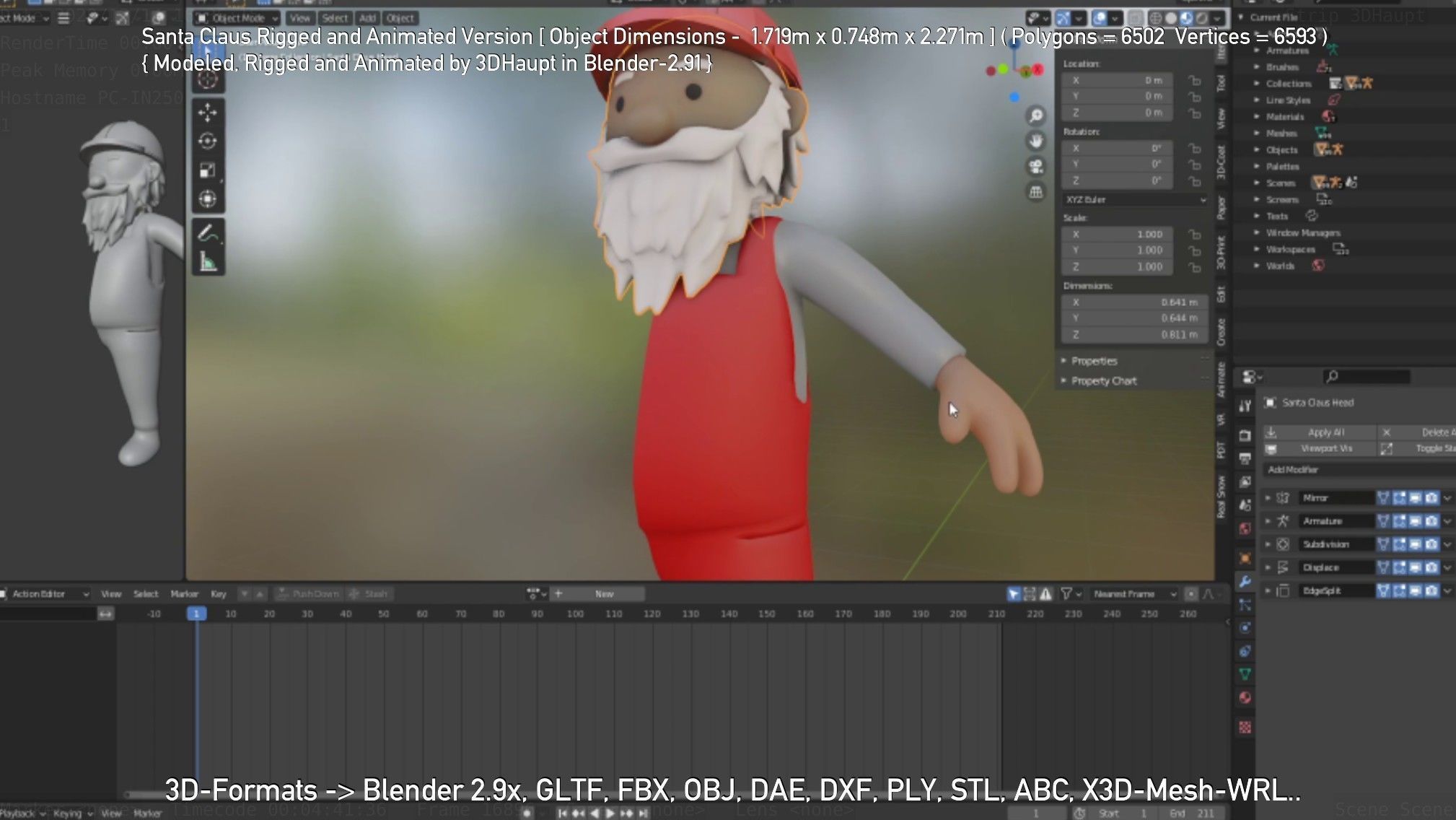Viewport: 1456px width, 820px height.
Task: Open the Object Data green triangle tab
Action: [1245, 674]
